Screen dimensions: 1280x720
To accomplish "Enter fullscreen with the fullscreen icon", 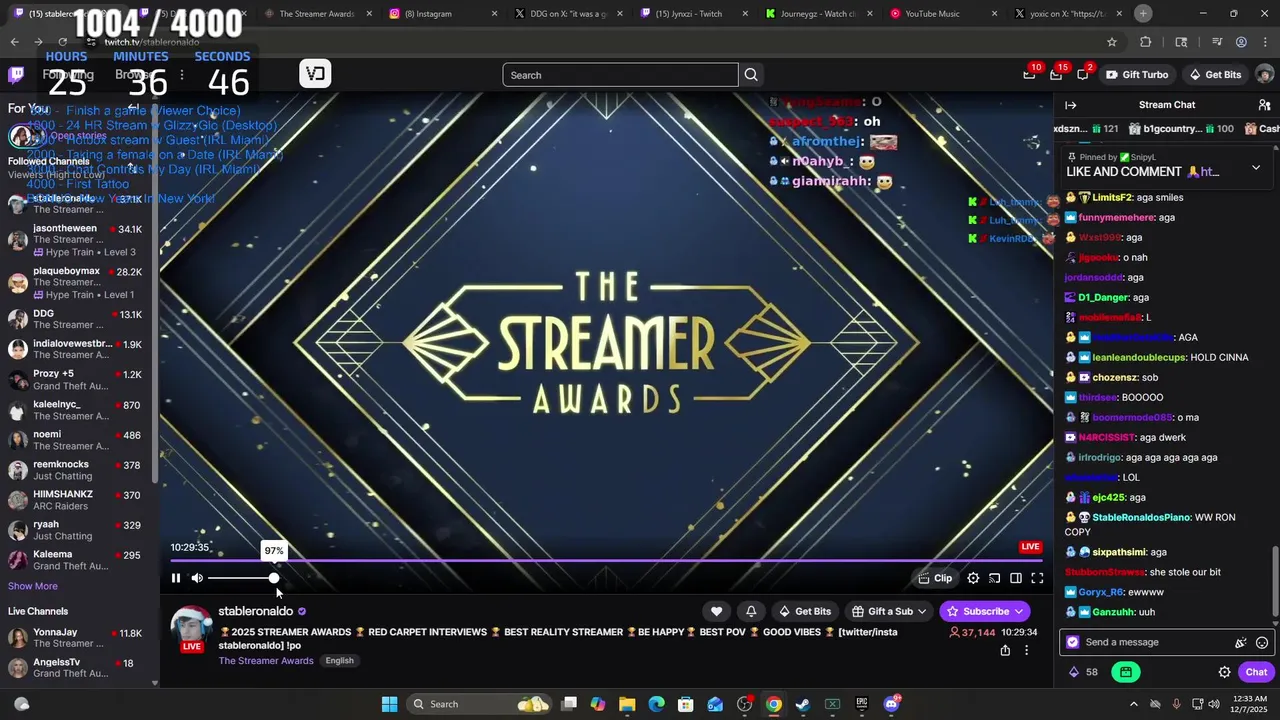I will 1037,578.
